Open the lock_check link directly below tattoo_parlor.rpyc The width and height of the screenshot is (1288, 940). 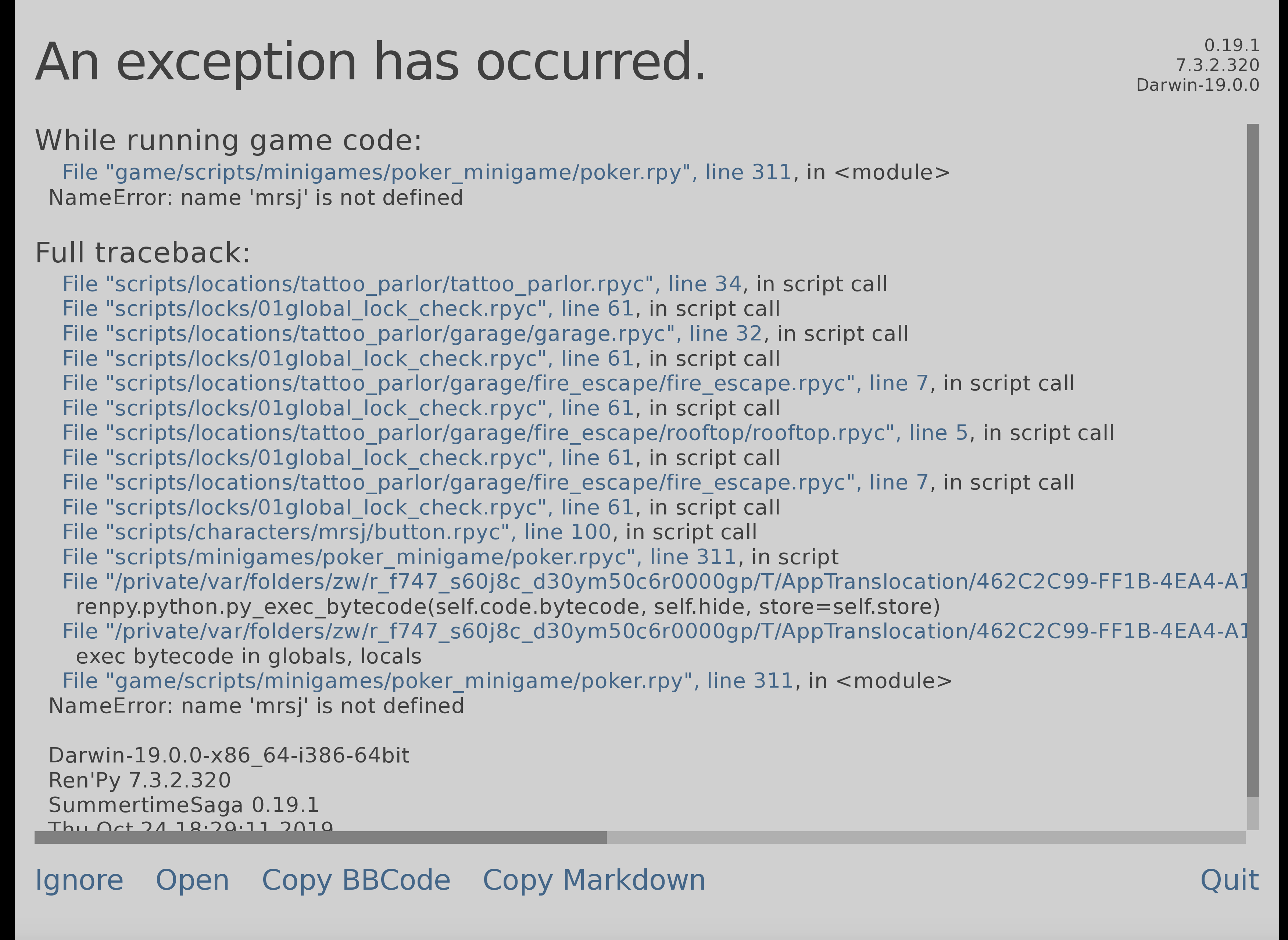348,309
